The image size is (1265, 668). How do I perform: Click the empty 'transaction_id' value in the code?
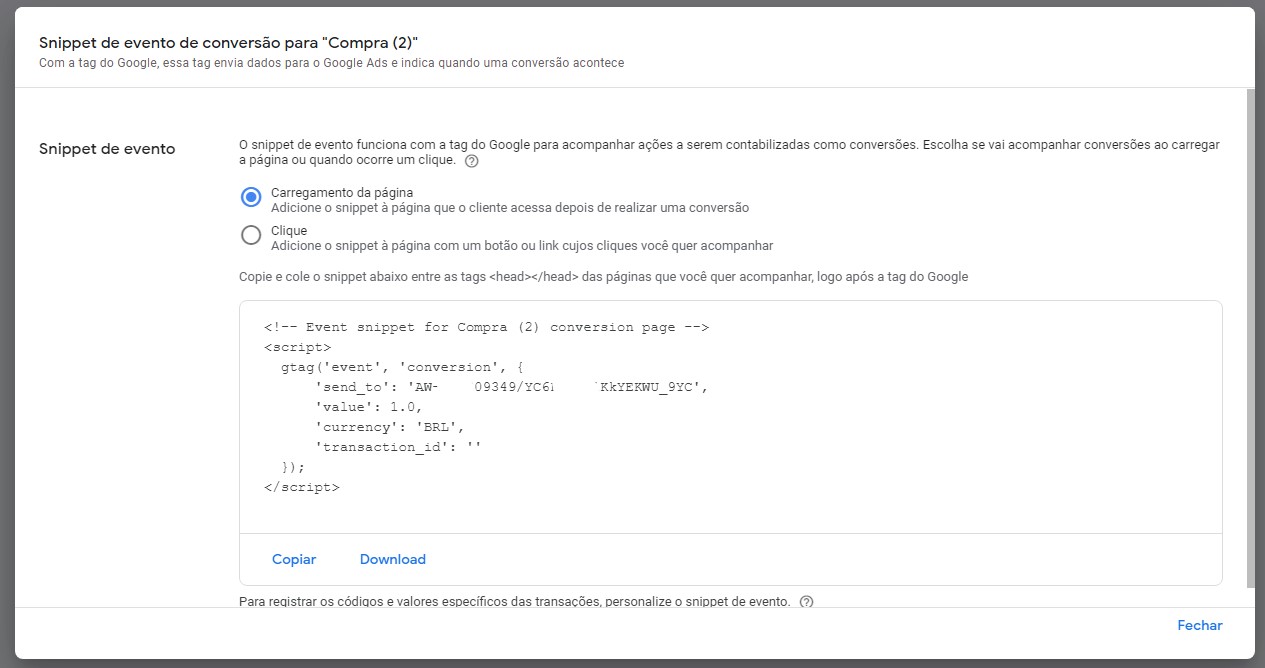click(x=473, y=447)
